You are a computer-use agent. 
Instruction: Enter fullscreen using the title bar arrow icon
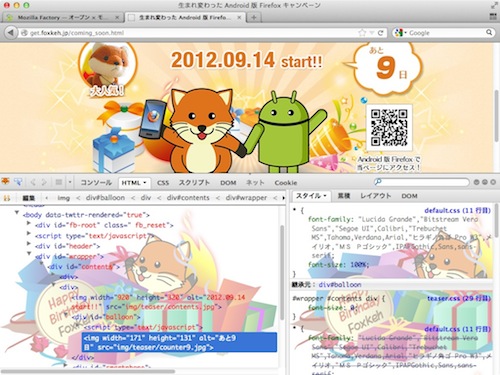493,5
